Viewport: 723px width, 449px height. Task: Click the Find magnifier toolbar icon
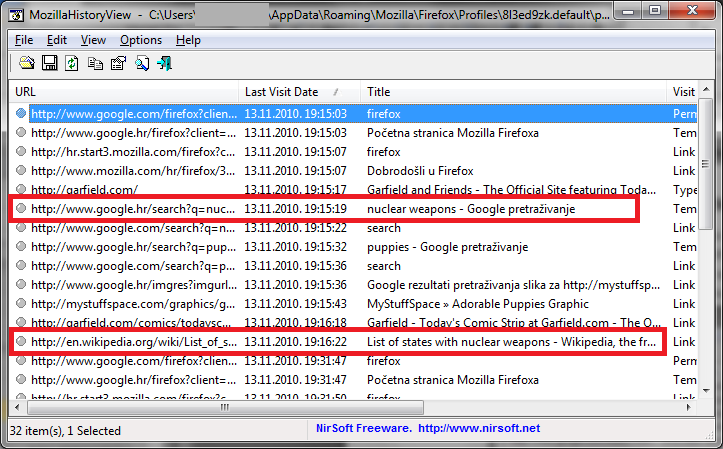pyautogui.click(x=141, y=64)
